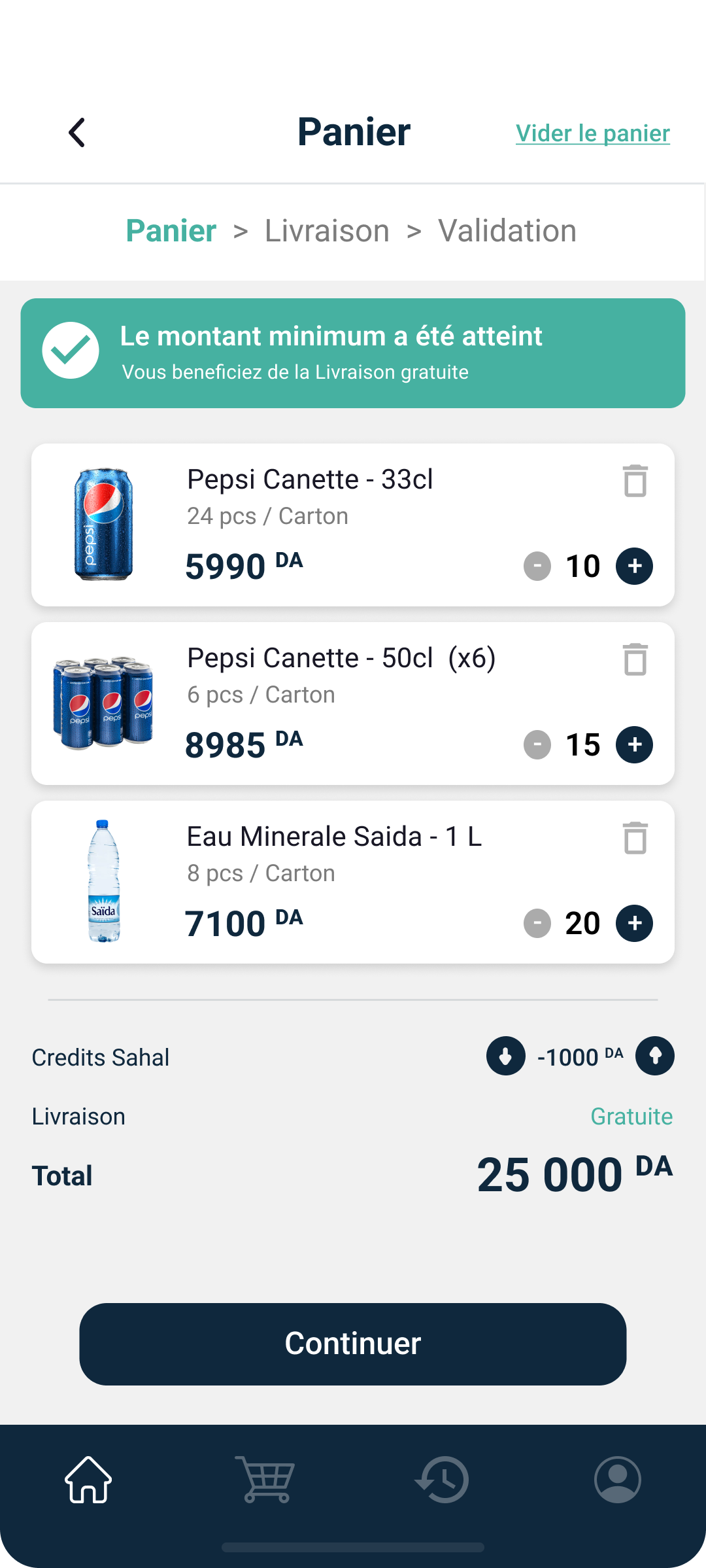Raise the Credits Sahal amount
This screenshot has height=1568, width=706.
(655, 1056)
